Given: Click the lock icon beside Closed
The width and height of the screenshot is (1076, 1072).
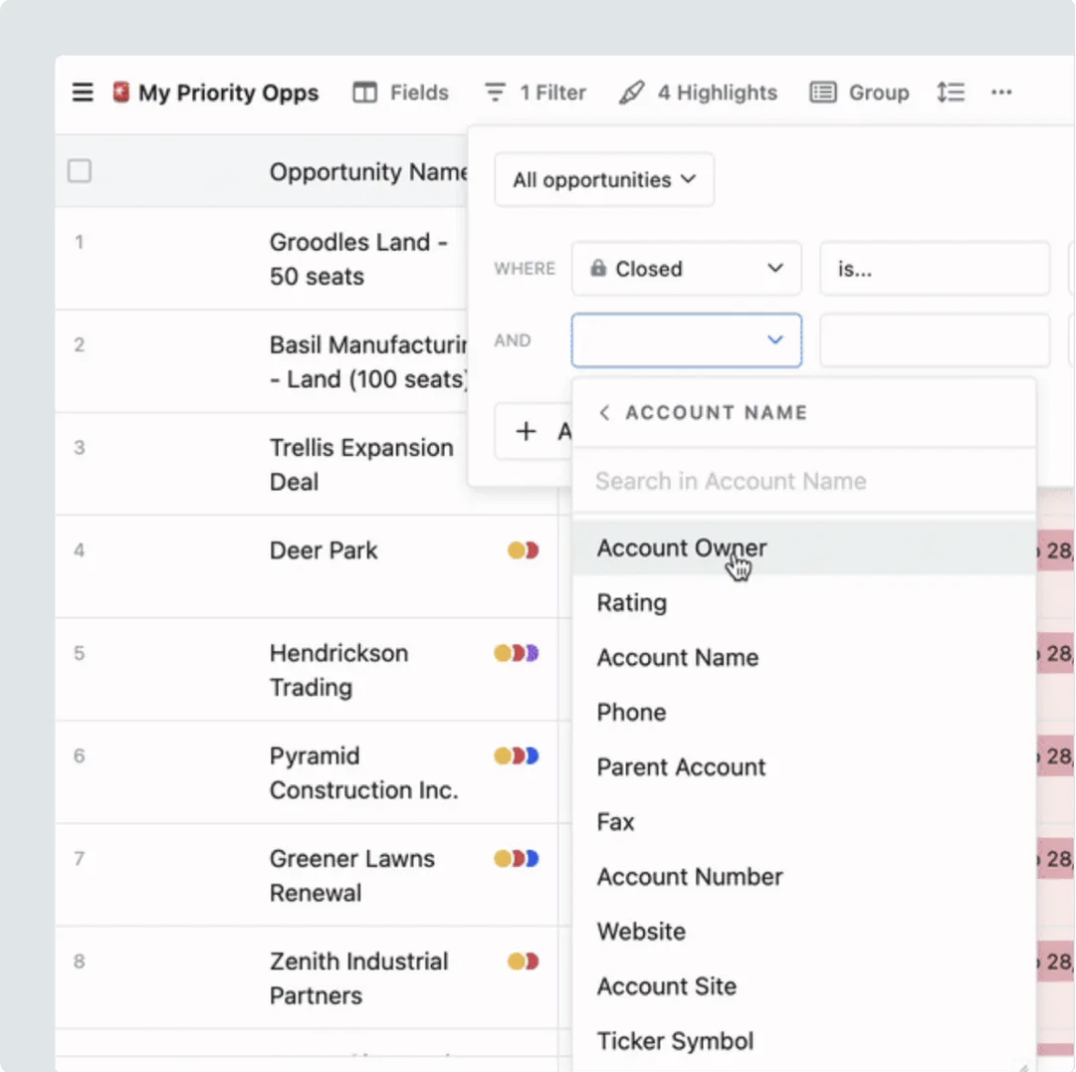Looking at the screenshot, I should tap(598, 268).
